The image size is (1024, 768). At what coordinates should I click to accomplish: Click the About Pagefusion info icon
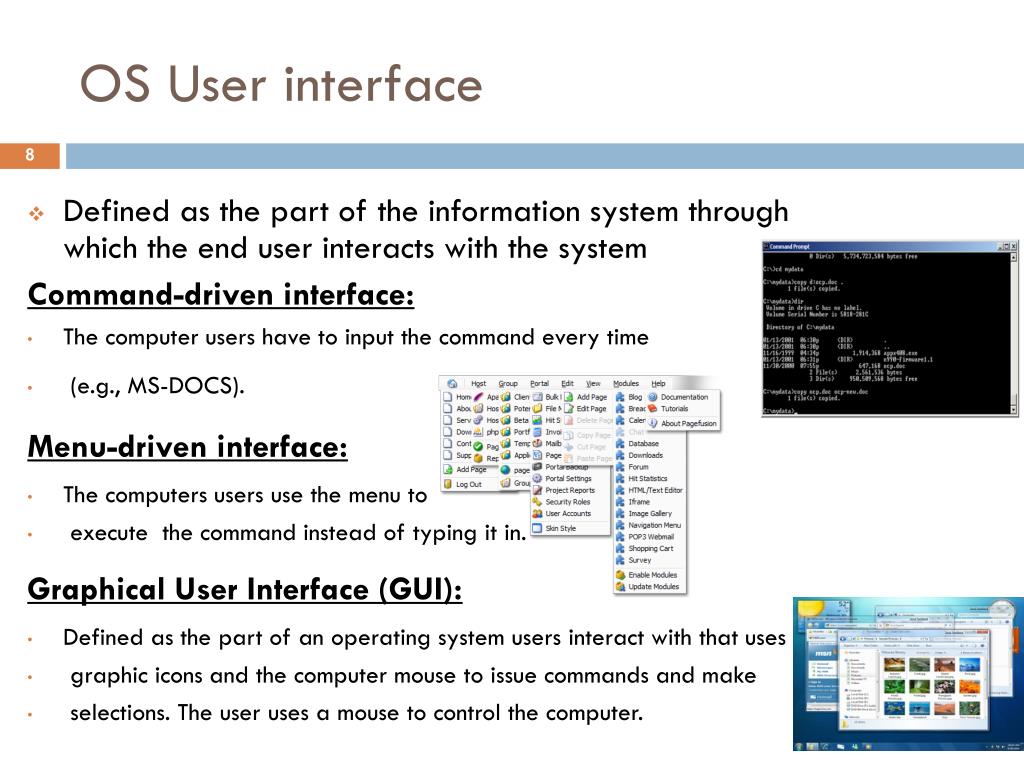click(652, 423)
